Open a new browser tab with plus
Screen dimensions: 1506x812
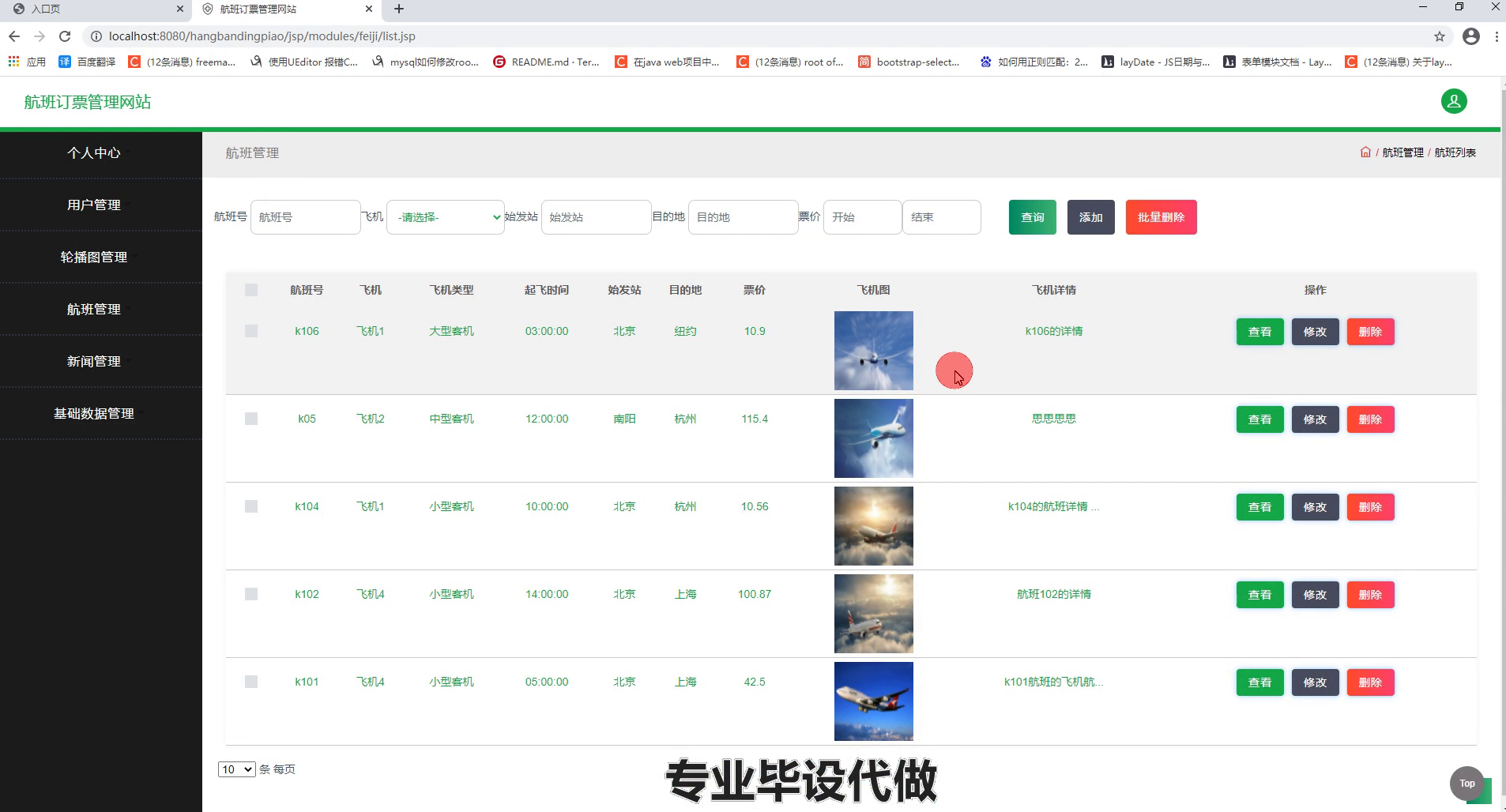(399, 9)
